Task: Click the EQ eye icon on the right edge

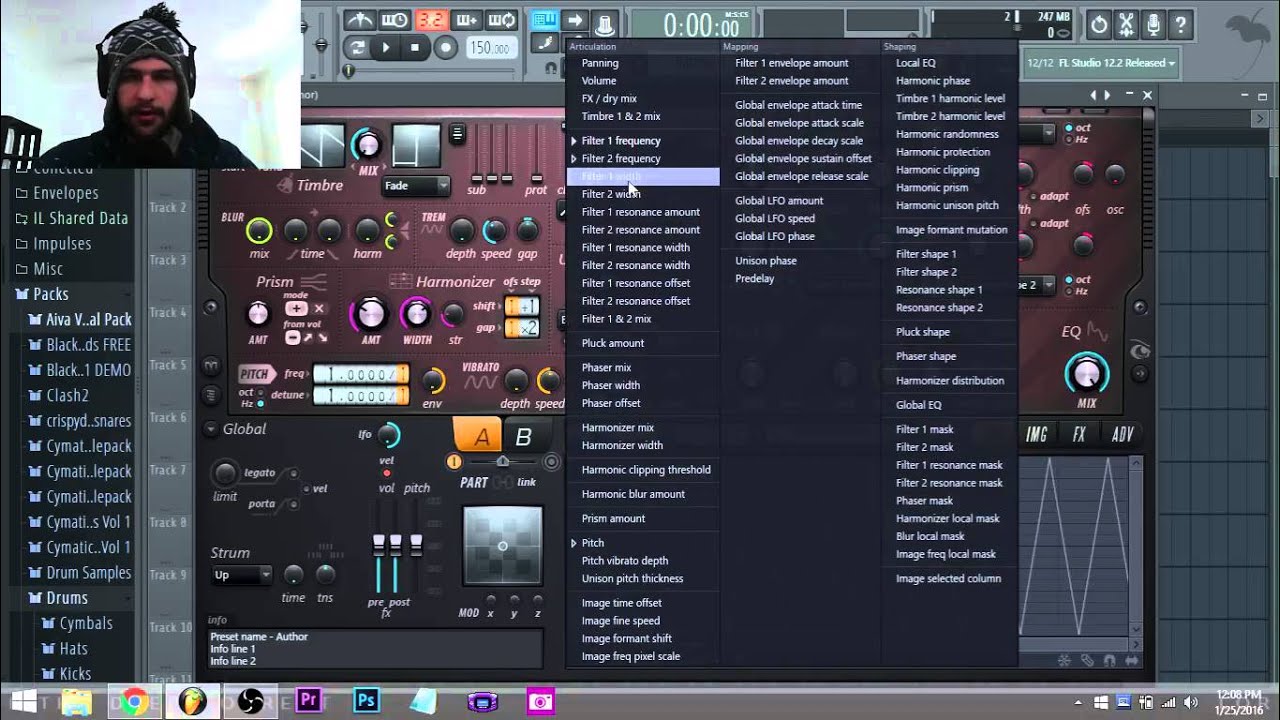Action: pyautogui.click(x=1139, y=351)
